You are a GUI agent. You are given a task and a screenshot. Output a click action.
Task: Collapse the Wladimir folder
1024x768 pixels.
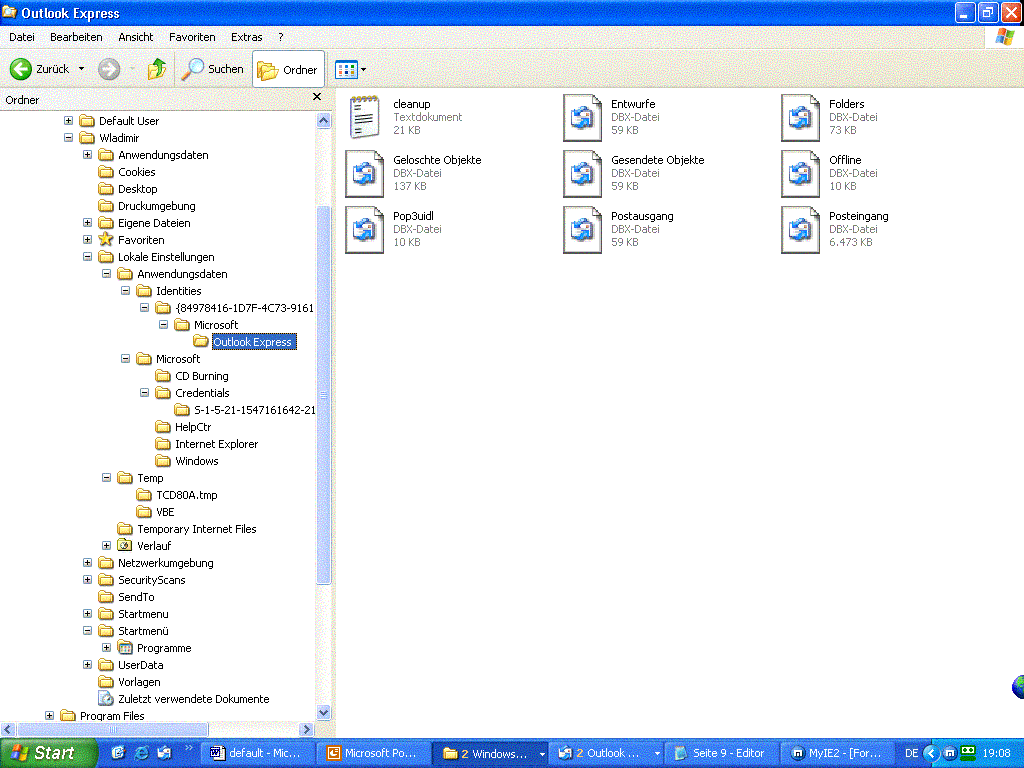click(69, 138)
